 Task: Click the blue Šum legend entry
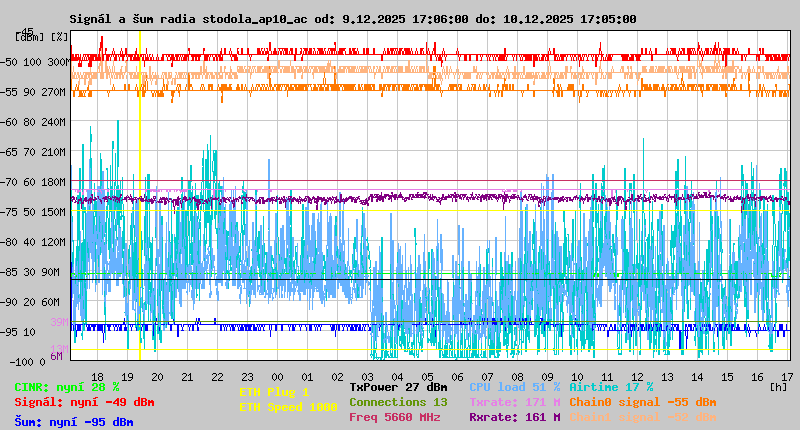click(73, 422)
